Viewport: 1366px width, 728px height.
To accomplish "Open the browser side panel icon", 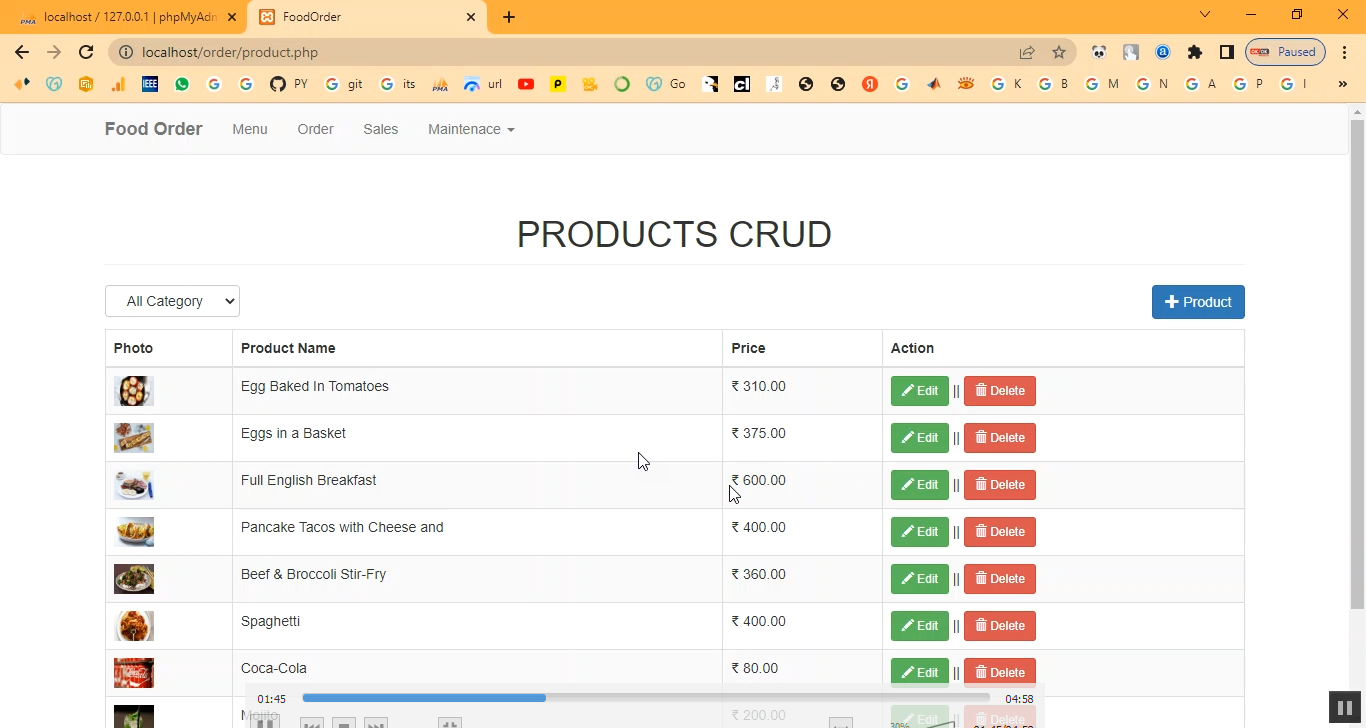I will [x=1226, y=52].
